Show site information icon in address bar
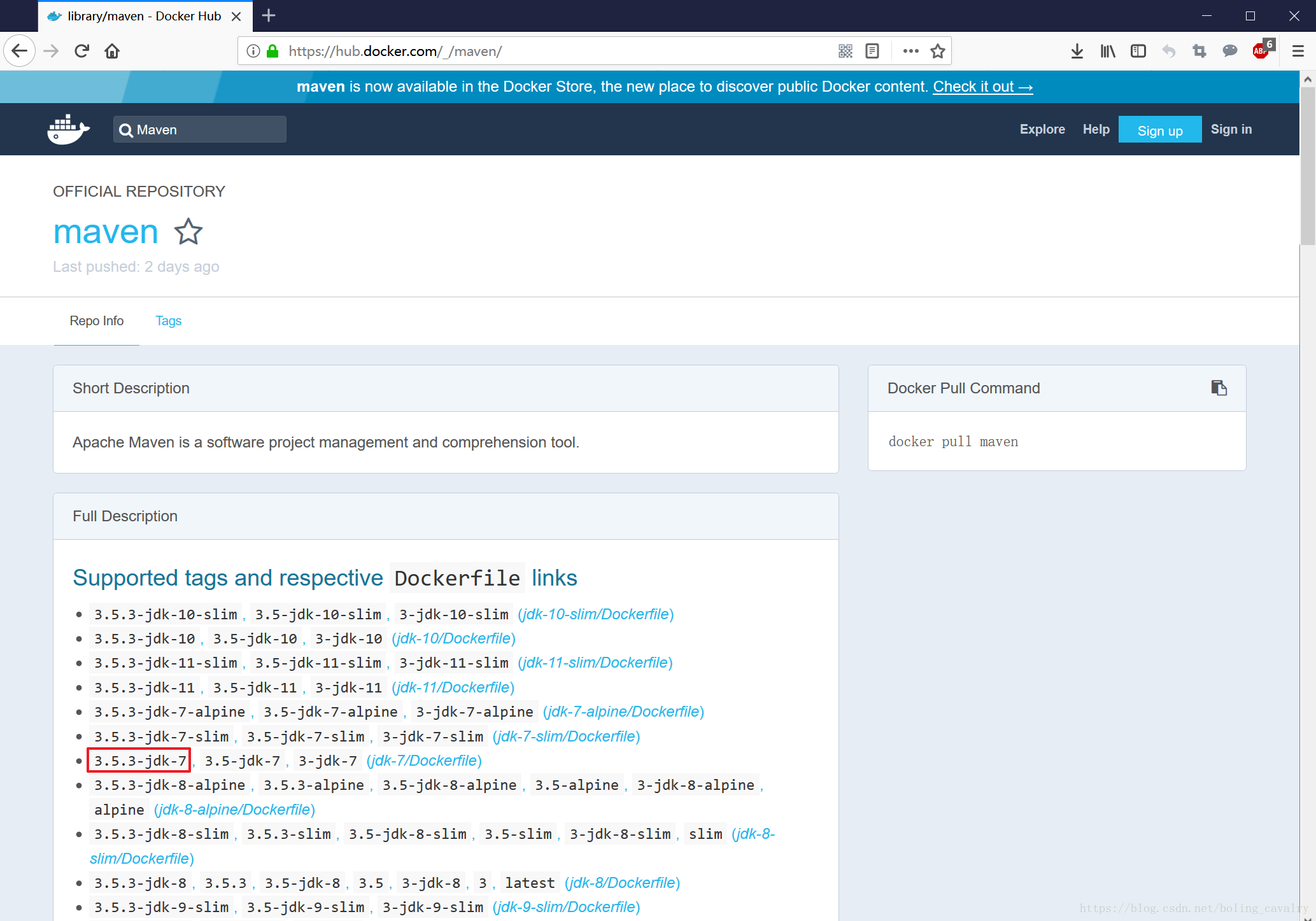This screenshot has width=1316, height=921. [x=253, y=51]
